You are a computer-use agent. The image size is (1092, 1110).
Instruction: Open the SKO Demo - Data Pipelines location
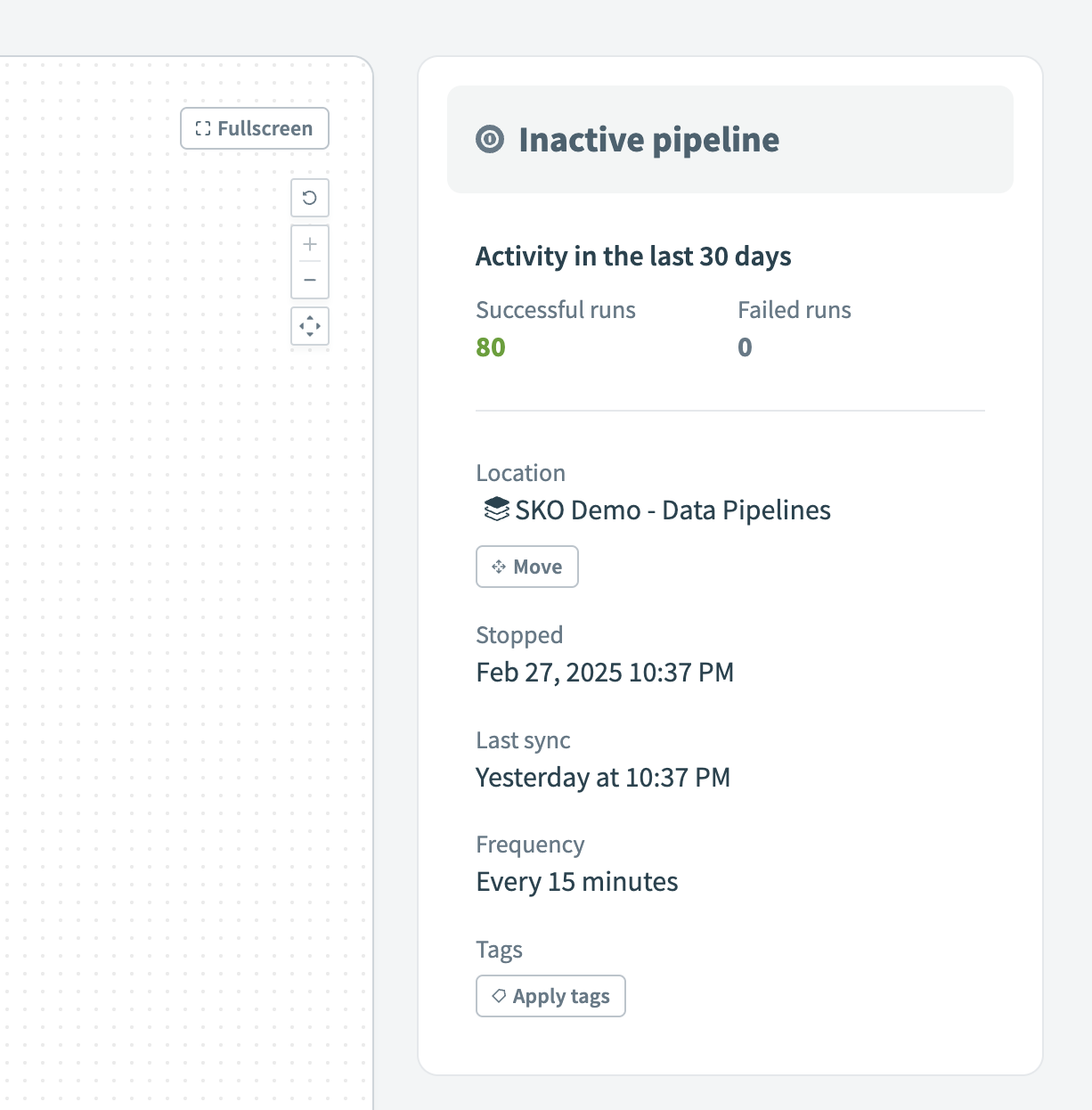click(672, 510)
